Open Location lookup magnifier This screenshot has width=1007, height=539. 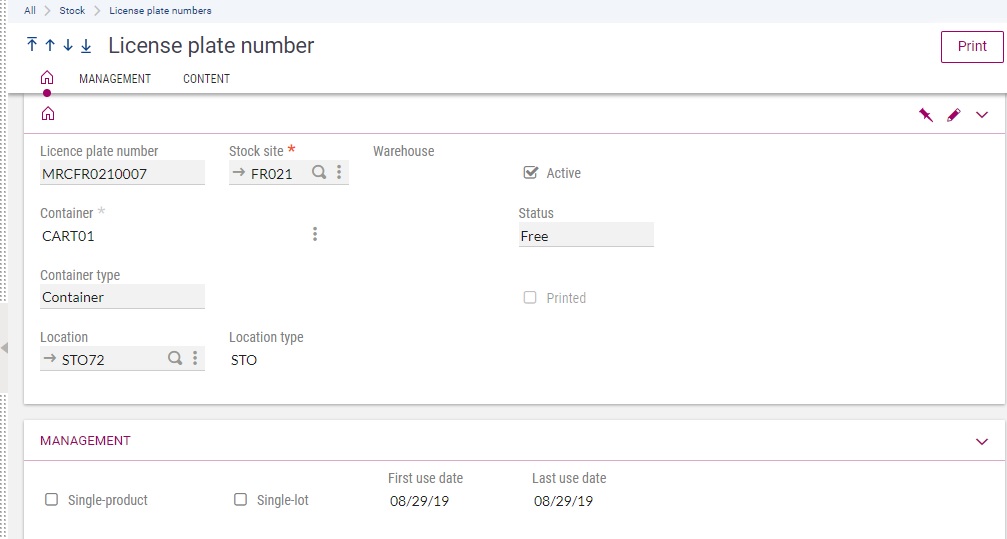tap(175, 358)
